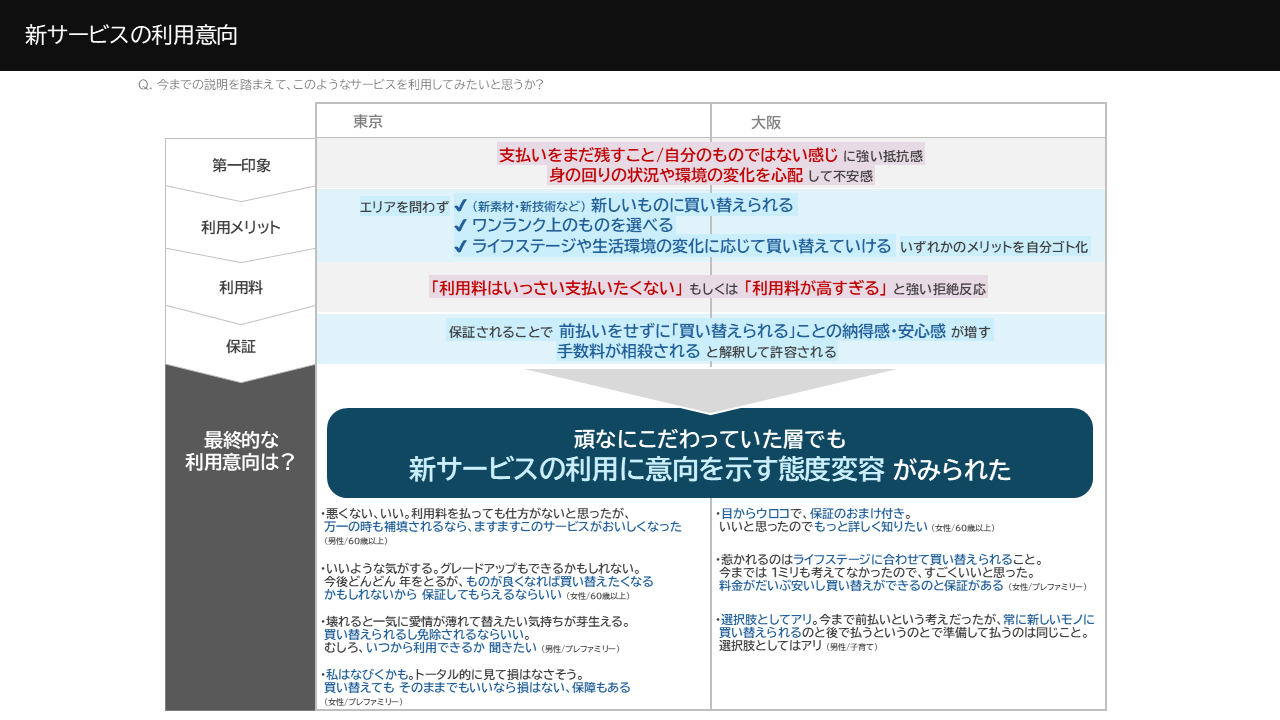The height and width of the screenshot is (720, 1280).
Task: Select the 利用メリット row label
Action: pos(241,227)
